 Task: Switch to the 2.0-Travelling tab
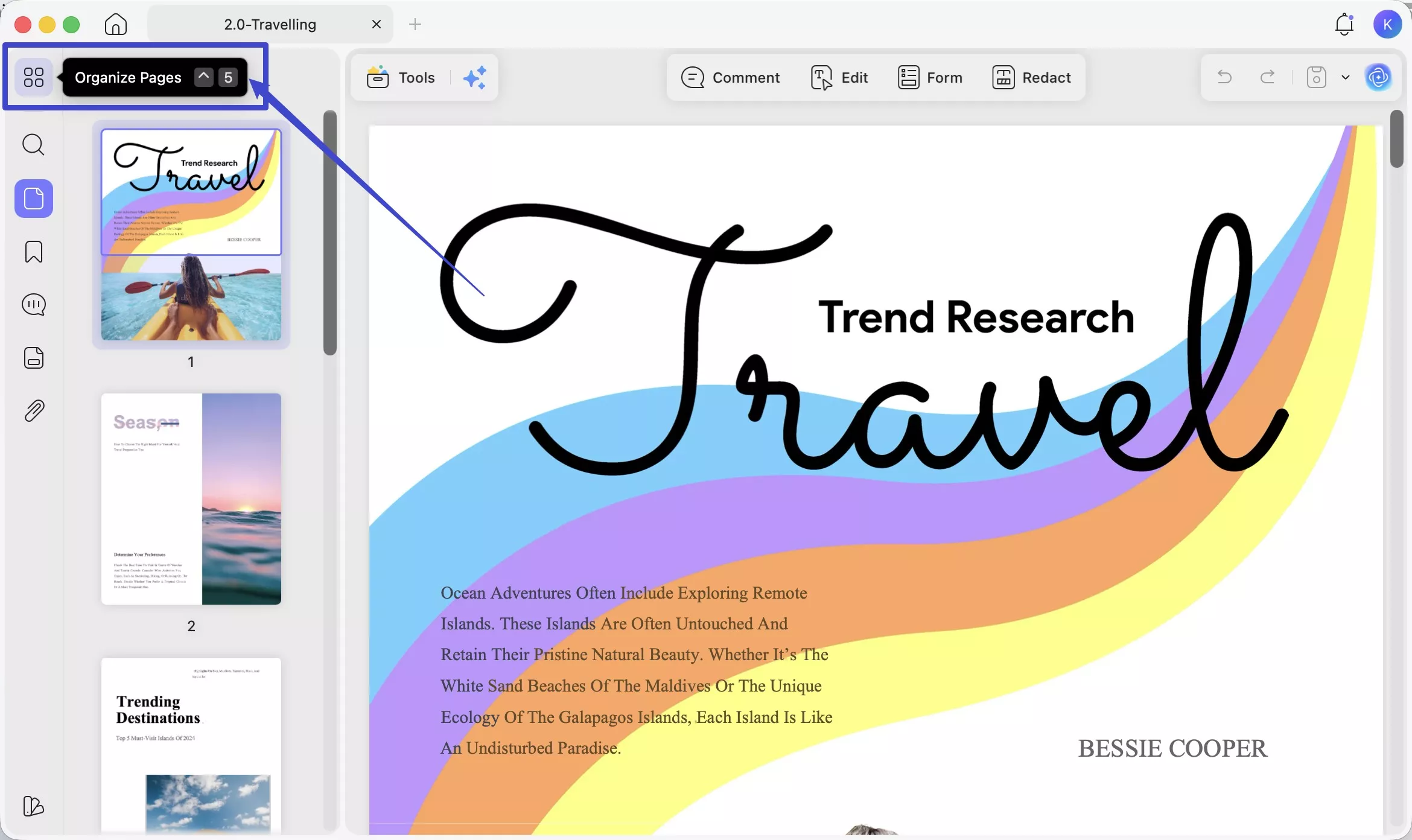pyautogui.click(x=270, y=24)
